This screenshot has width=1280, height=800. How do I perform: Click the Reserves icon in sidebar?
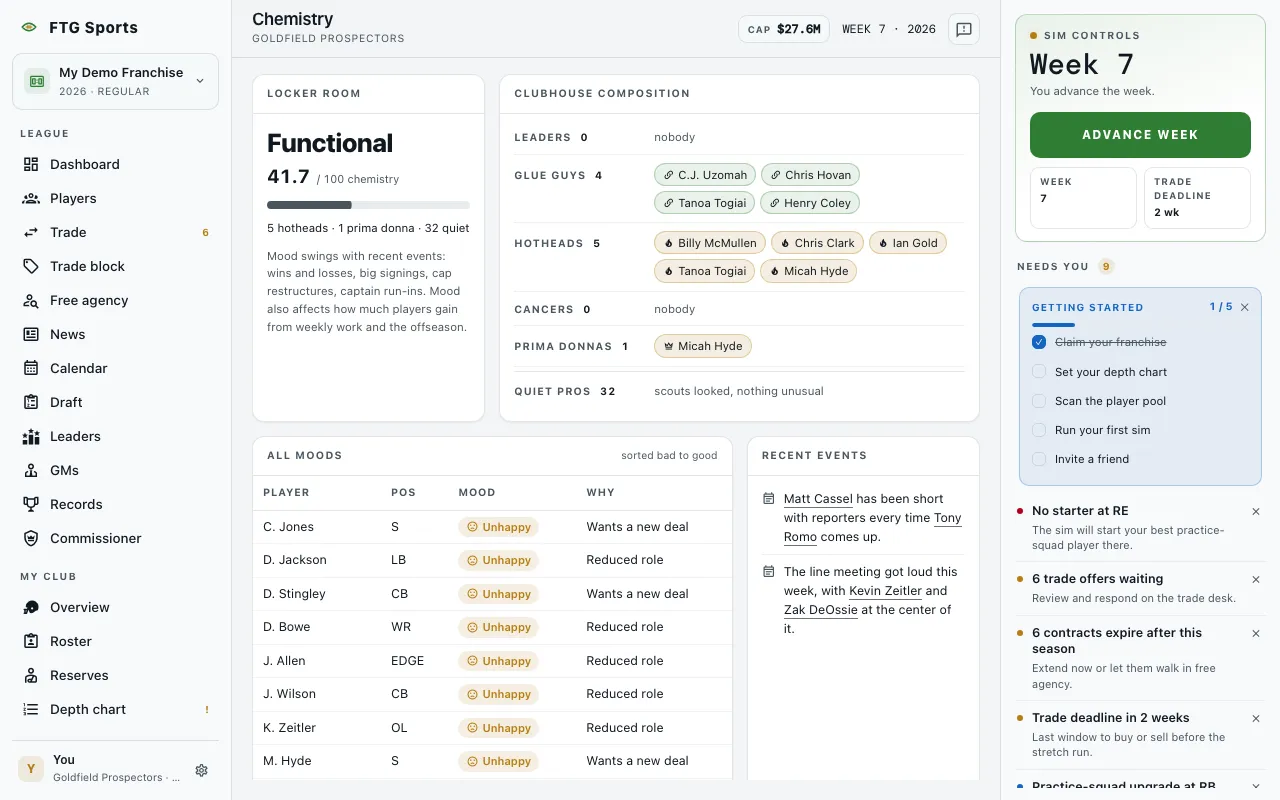tap(31, 675)
